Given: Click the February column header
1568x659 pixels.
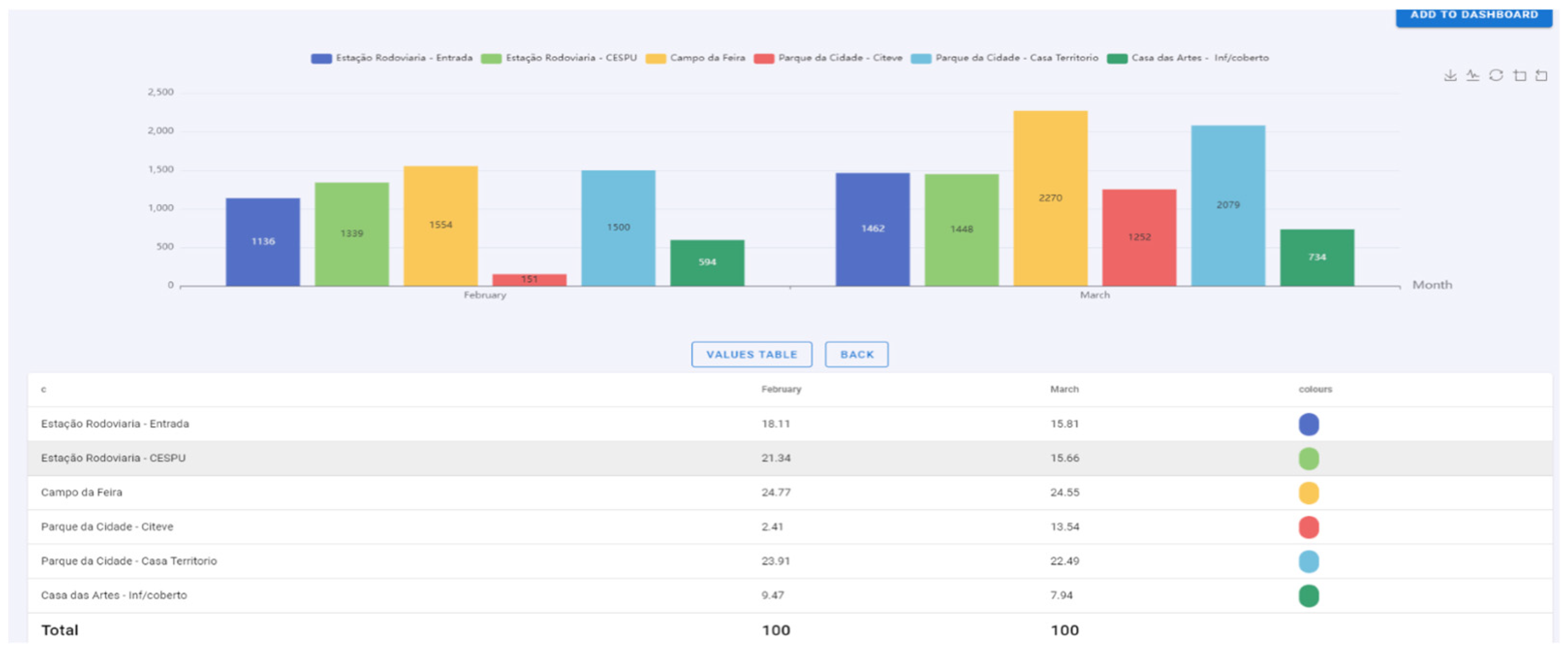Looking at the screenshot, I should tap(781, 389).
